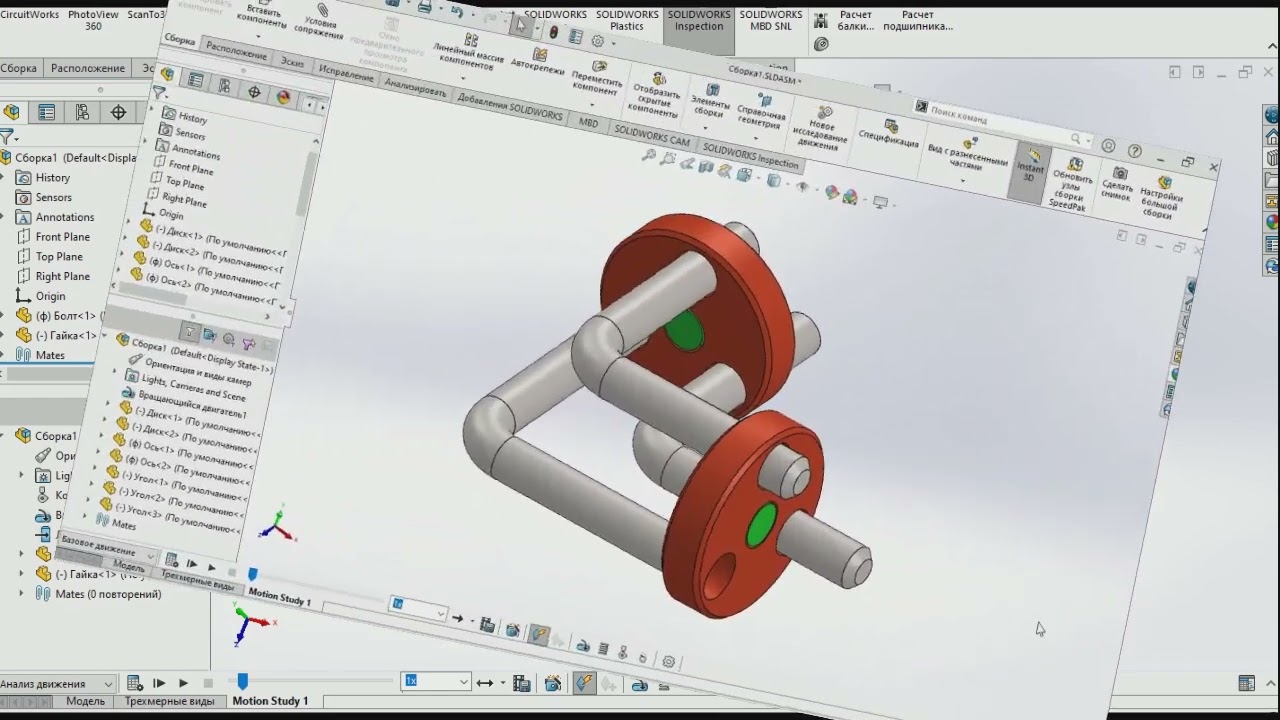Screen dimensions: 1280x720
Task: Select Front Plane in the tilted window's tree
Action: pyautogui.click(x=190, y=167)
